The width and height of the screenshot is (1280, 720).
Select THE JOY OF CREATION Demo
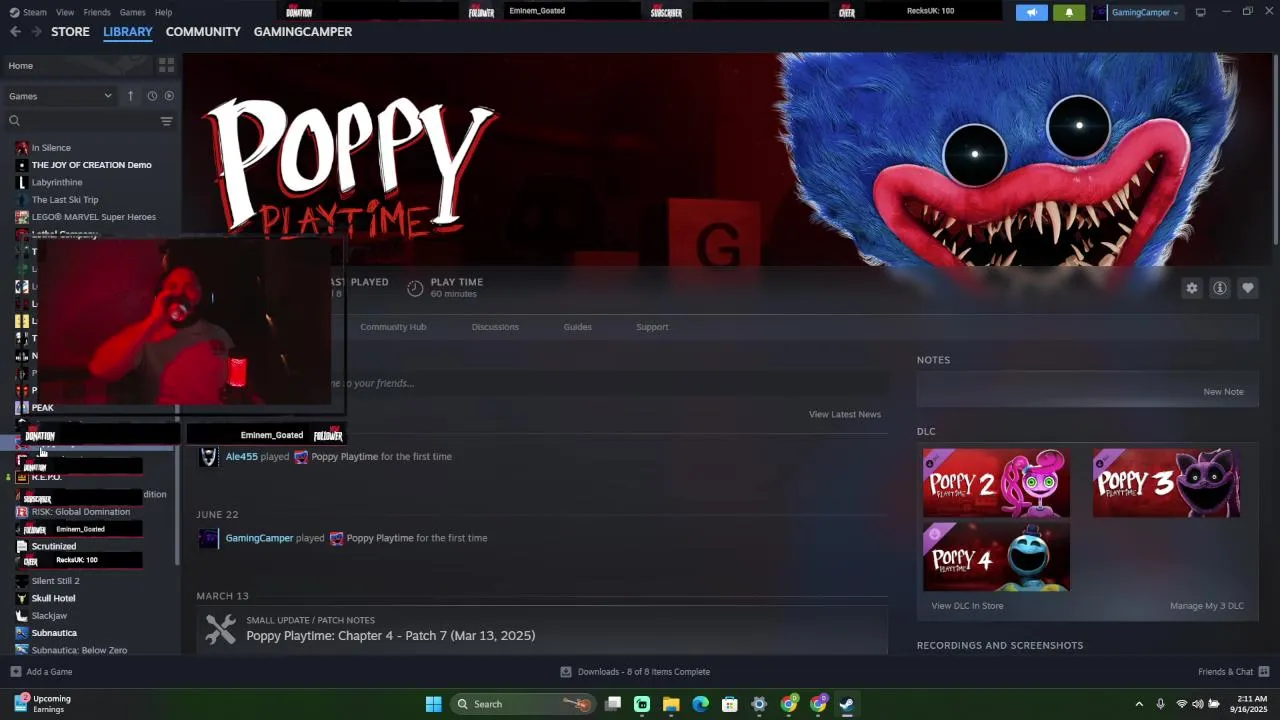tap(90, 165)
